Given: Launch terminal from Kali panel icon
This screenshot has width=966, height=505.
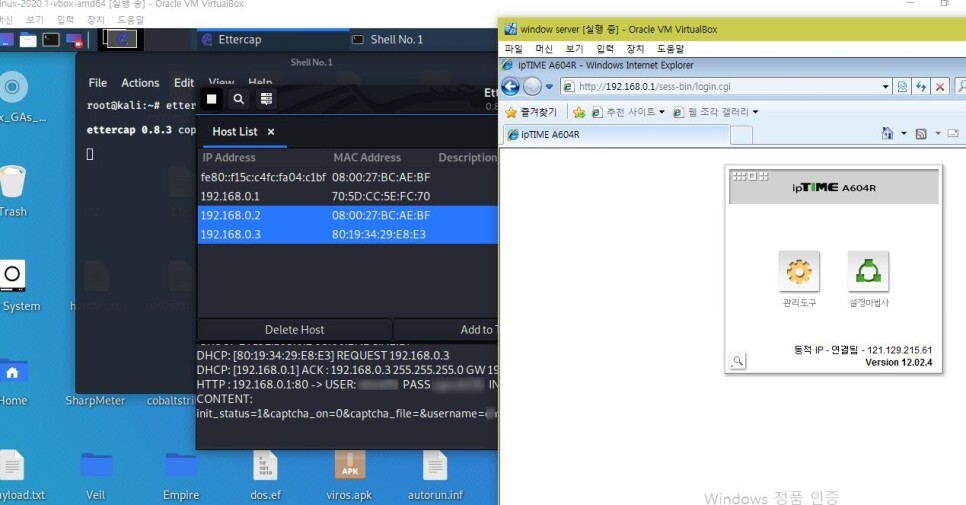Looking at the screenshot, I should (51, 40).
